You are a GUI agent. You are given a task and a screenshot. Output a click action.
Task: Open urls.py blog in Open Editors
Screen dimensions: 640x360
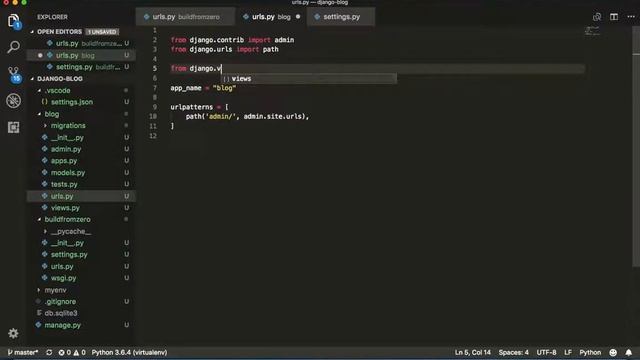82,55
